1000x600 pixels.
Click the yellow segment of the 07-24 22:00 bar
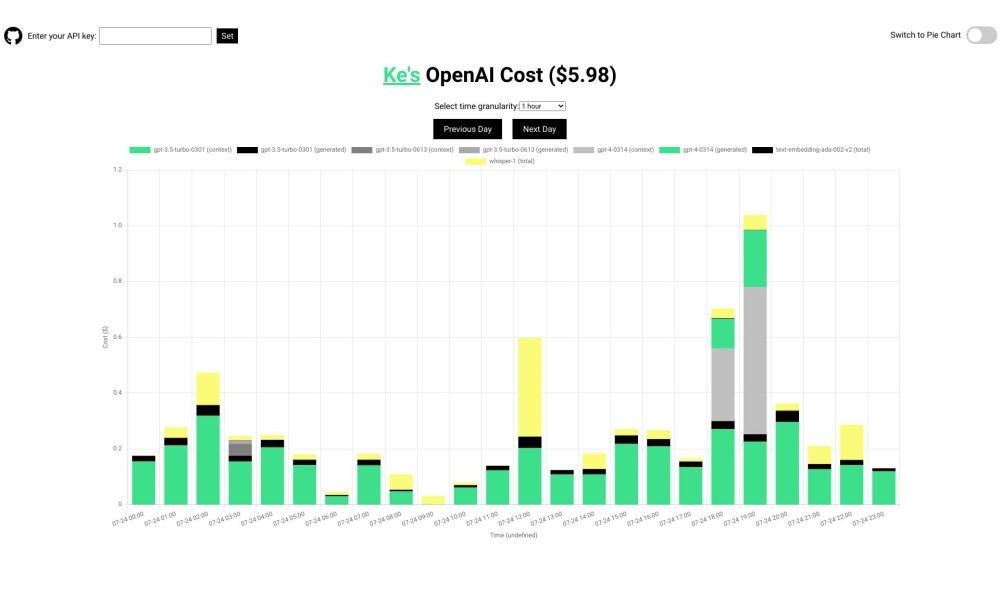click(x=851, y=442)
